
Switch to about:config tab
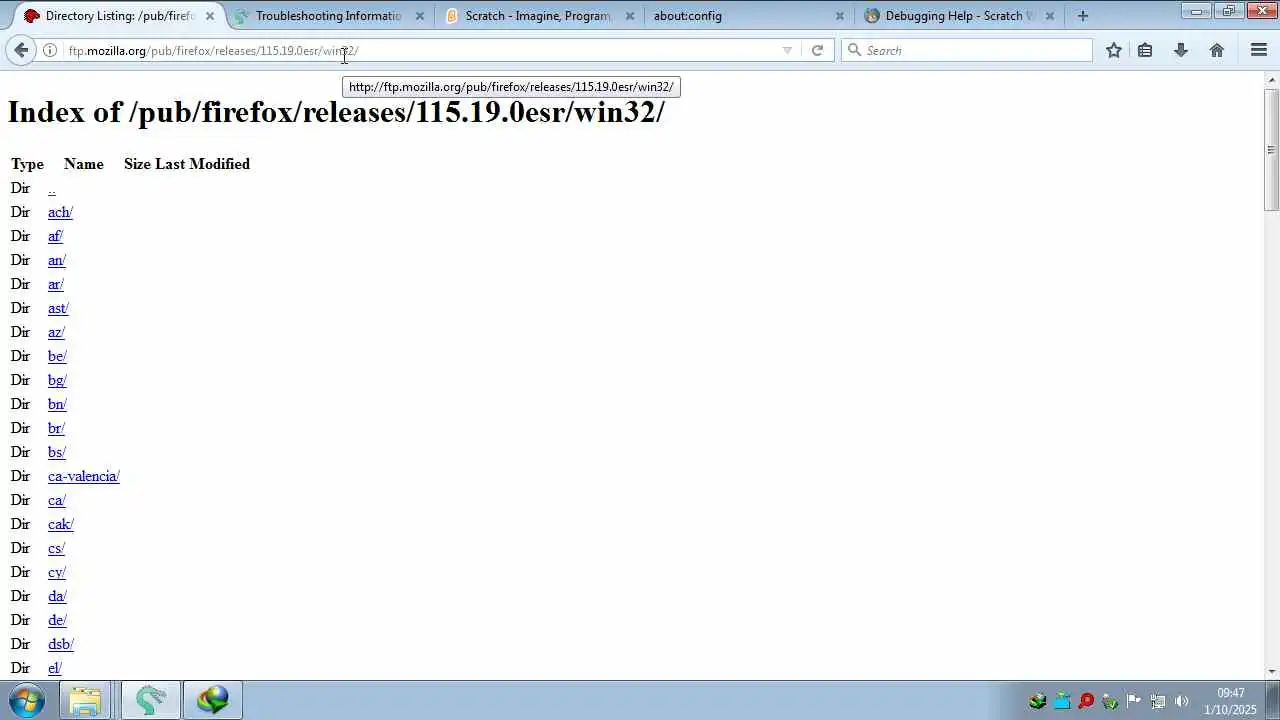tap(748, 16)
